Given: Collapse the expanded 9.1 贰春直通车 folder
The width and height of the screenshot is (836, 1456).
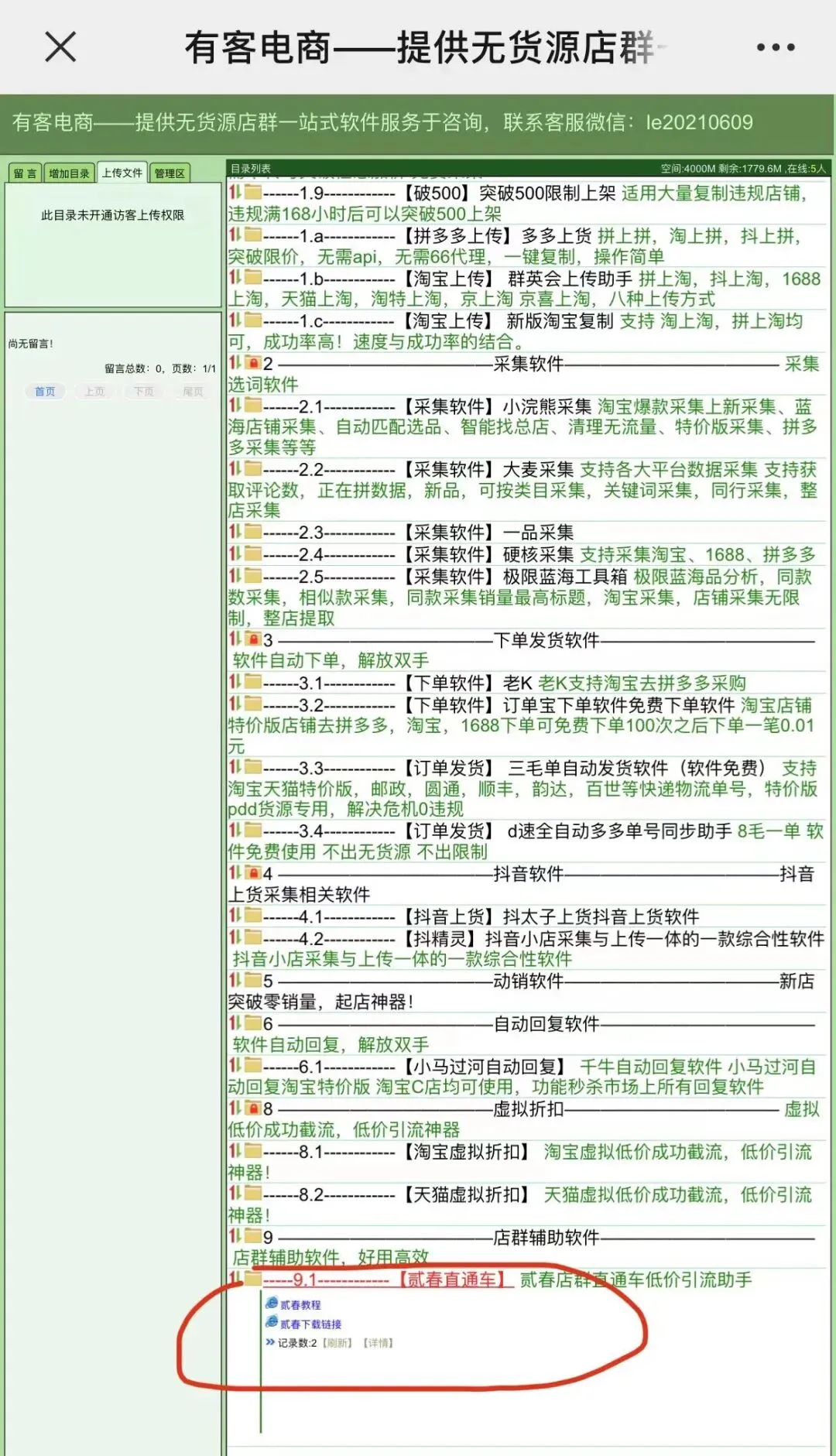Looking at the screenshot, I should 253,1278.
